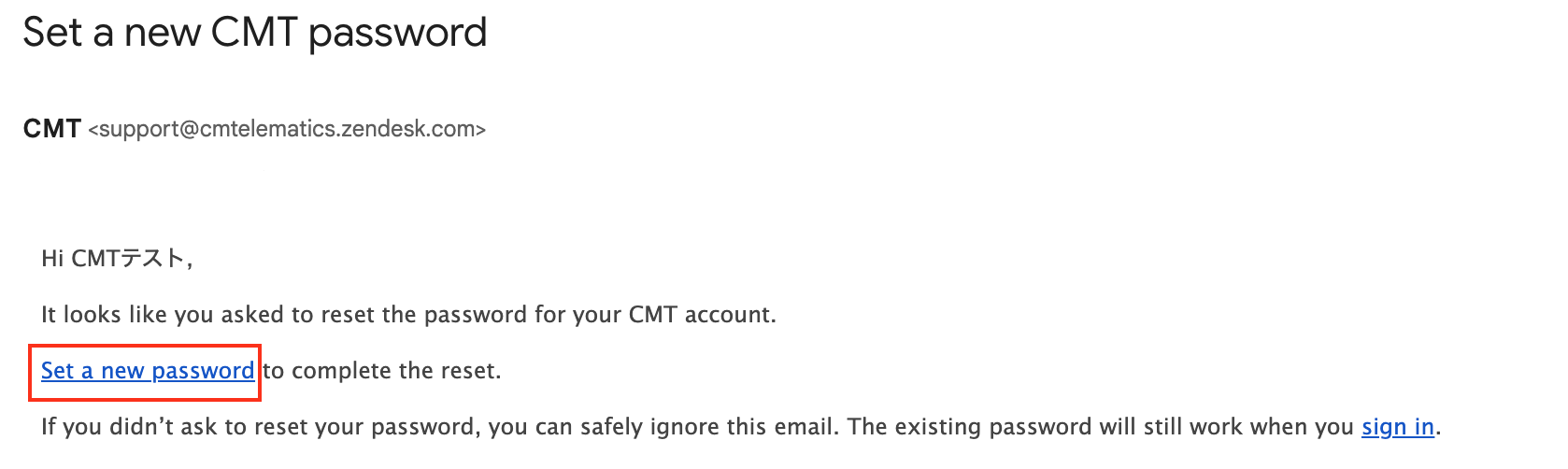Click the "sign in" link

pos(1397,427)
